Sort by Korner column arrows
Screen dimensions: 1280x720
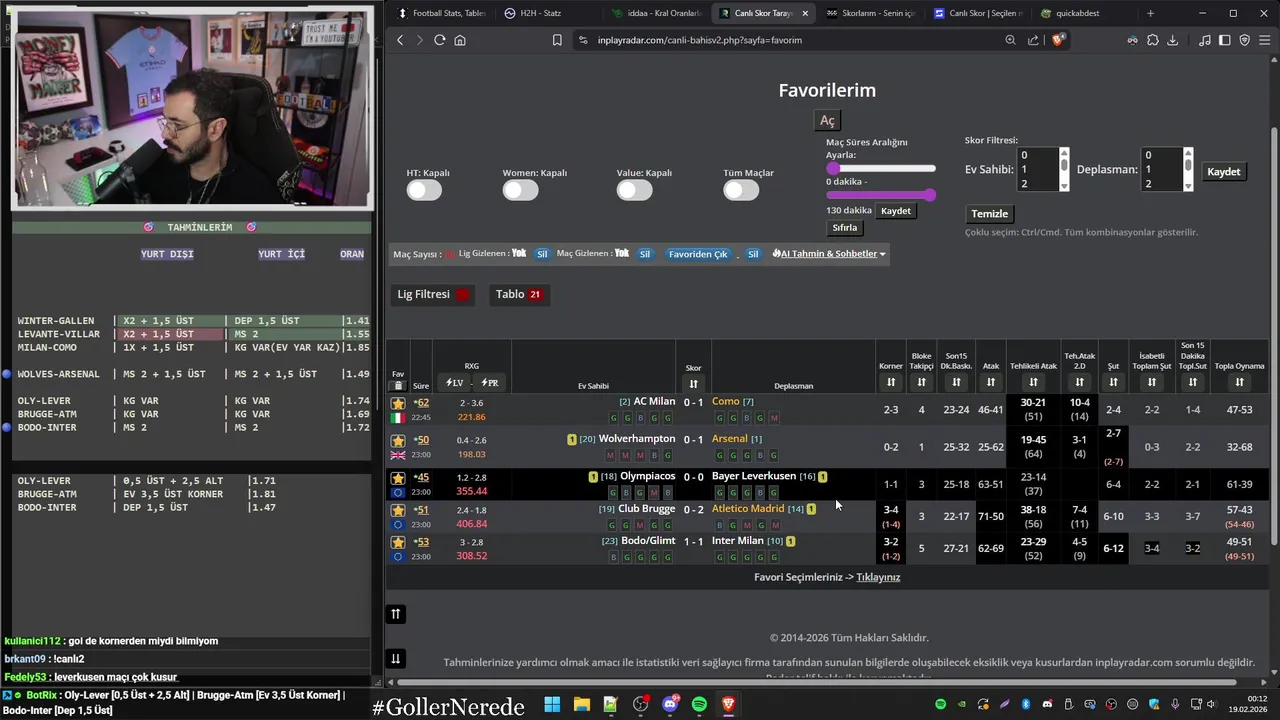[x=890, y=382]
